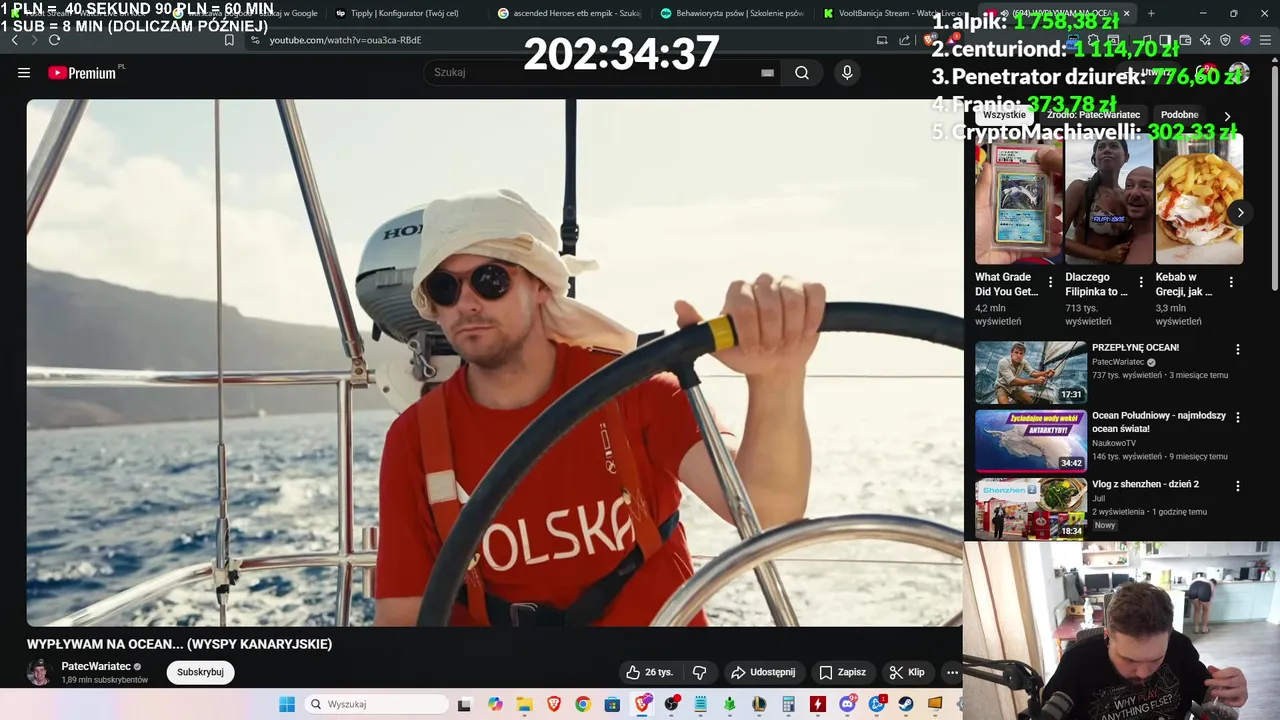Open the YouTube hamburger guide menu

pos(24,73)
